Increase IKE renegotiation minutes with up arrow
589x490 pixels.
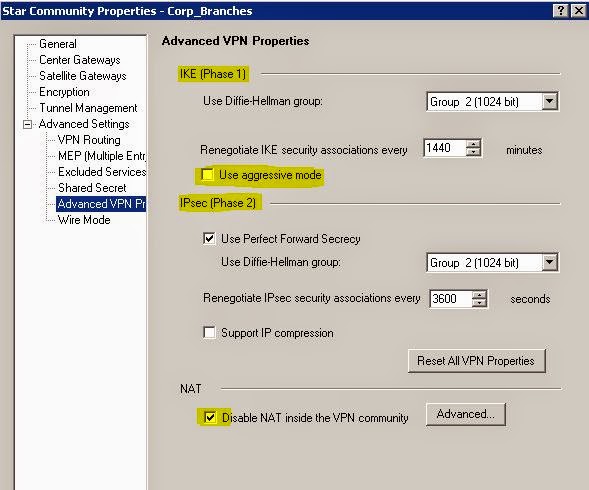tap(473, 144)
